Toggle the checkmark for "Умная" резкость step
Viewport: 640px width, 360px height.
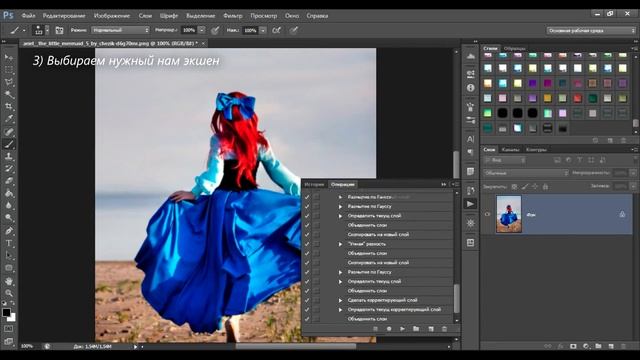pos(307,244)
